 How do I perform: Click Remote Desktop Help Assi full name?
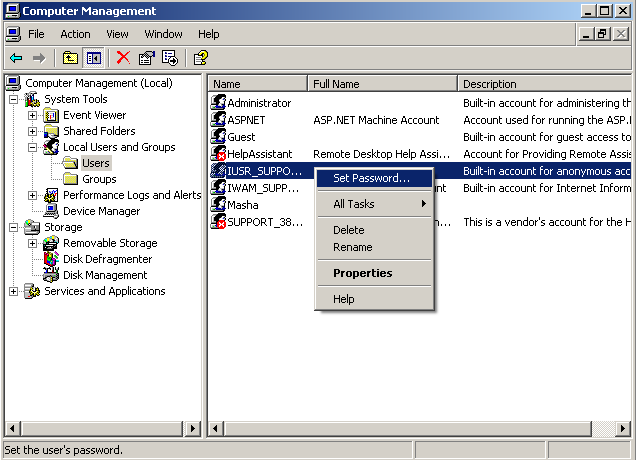[381, 154]
